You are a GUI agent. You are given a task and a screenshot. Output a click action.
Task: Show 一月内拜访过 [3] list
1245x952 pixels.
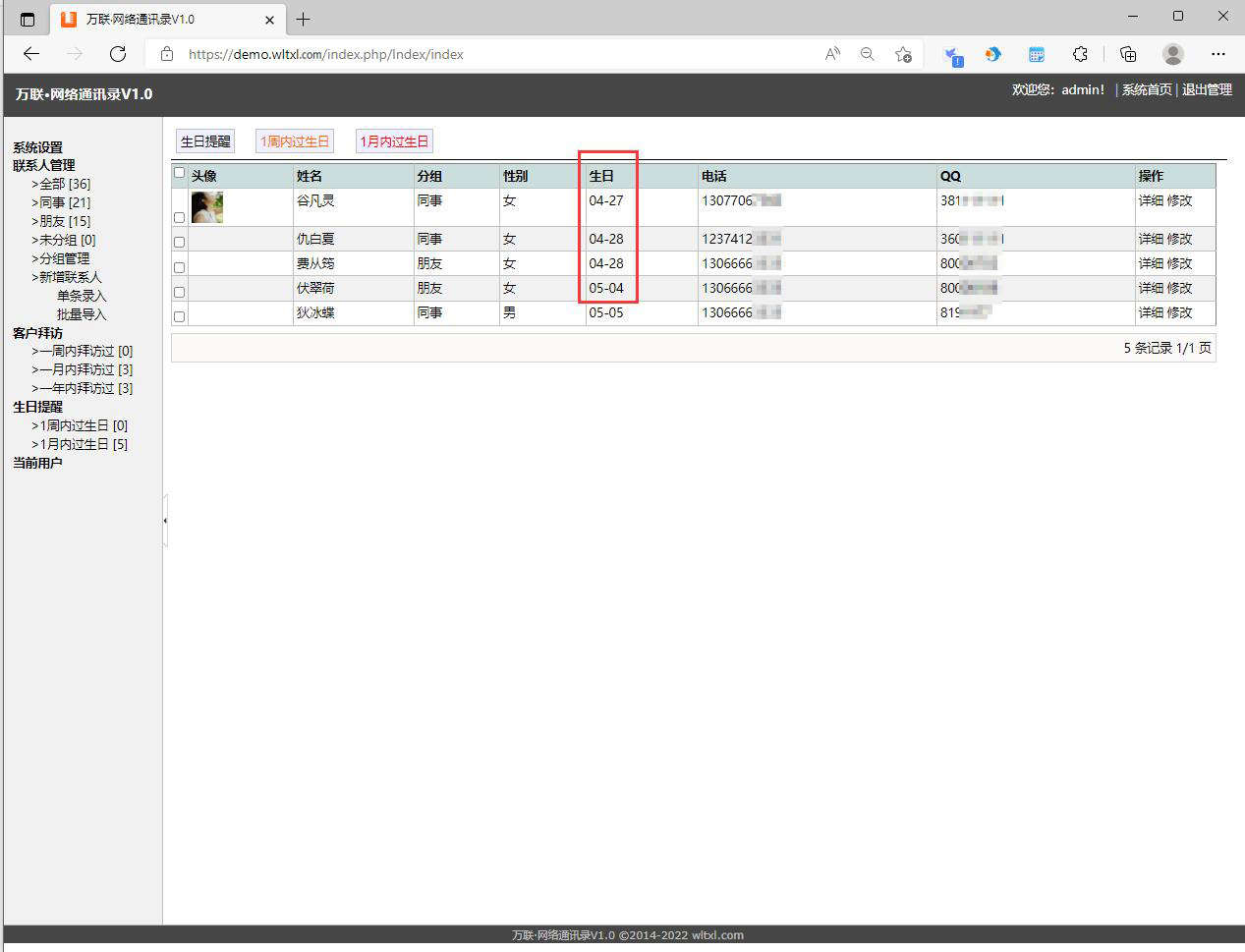83,369
